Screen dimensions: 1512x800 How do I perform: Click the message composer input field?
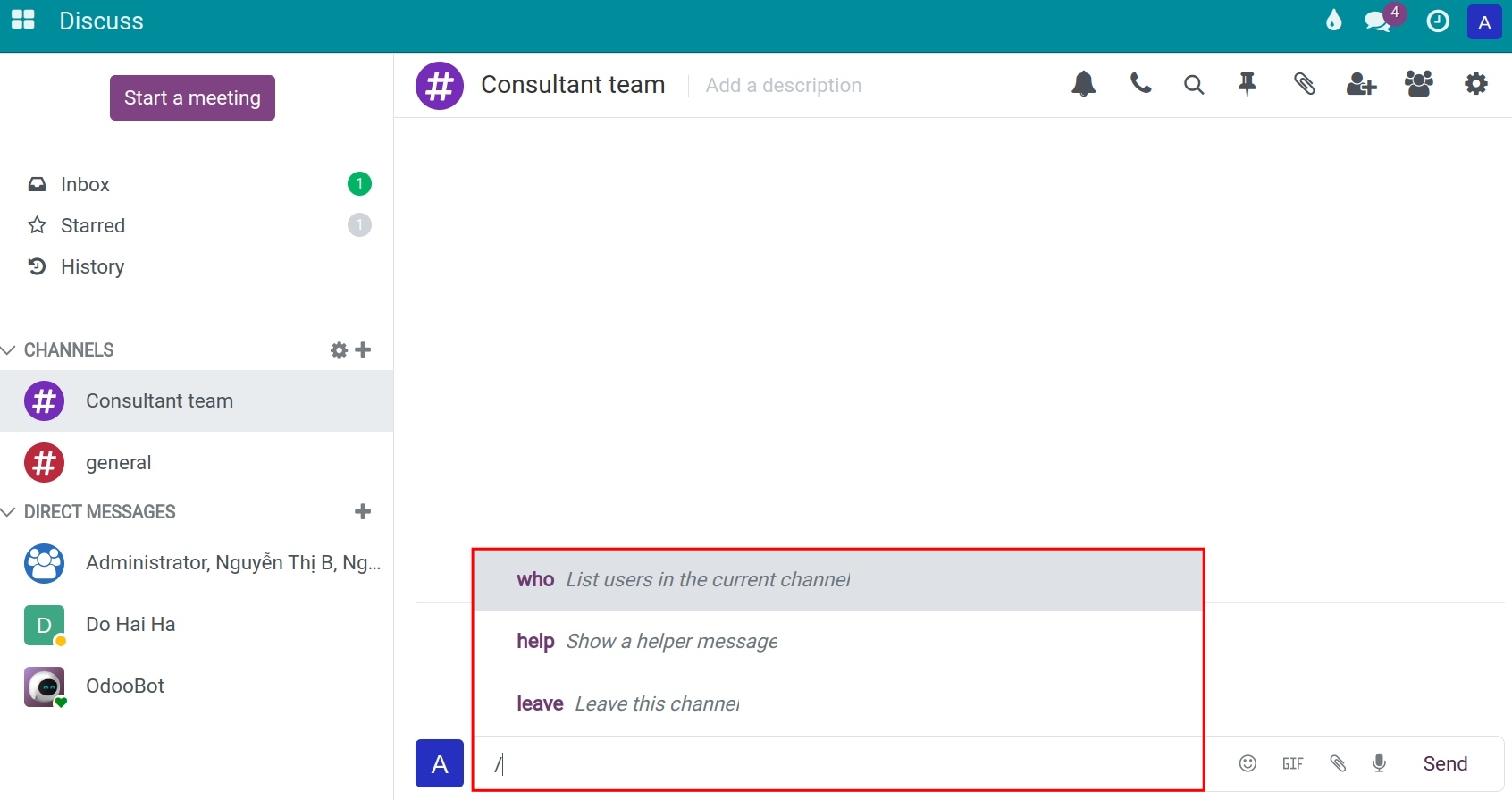[x=849, y=763]
